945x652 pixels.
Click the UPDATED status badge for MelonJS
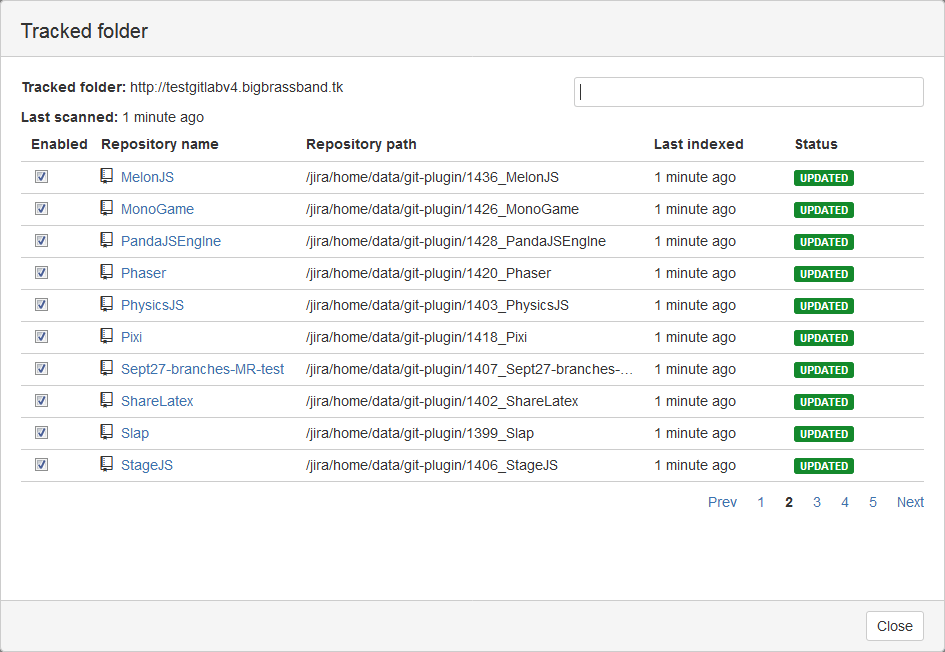[x=824, y=178]
